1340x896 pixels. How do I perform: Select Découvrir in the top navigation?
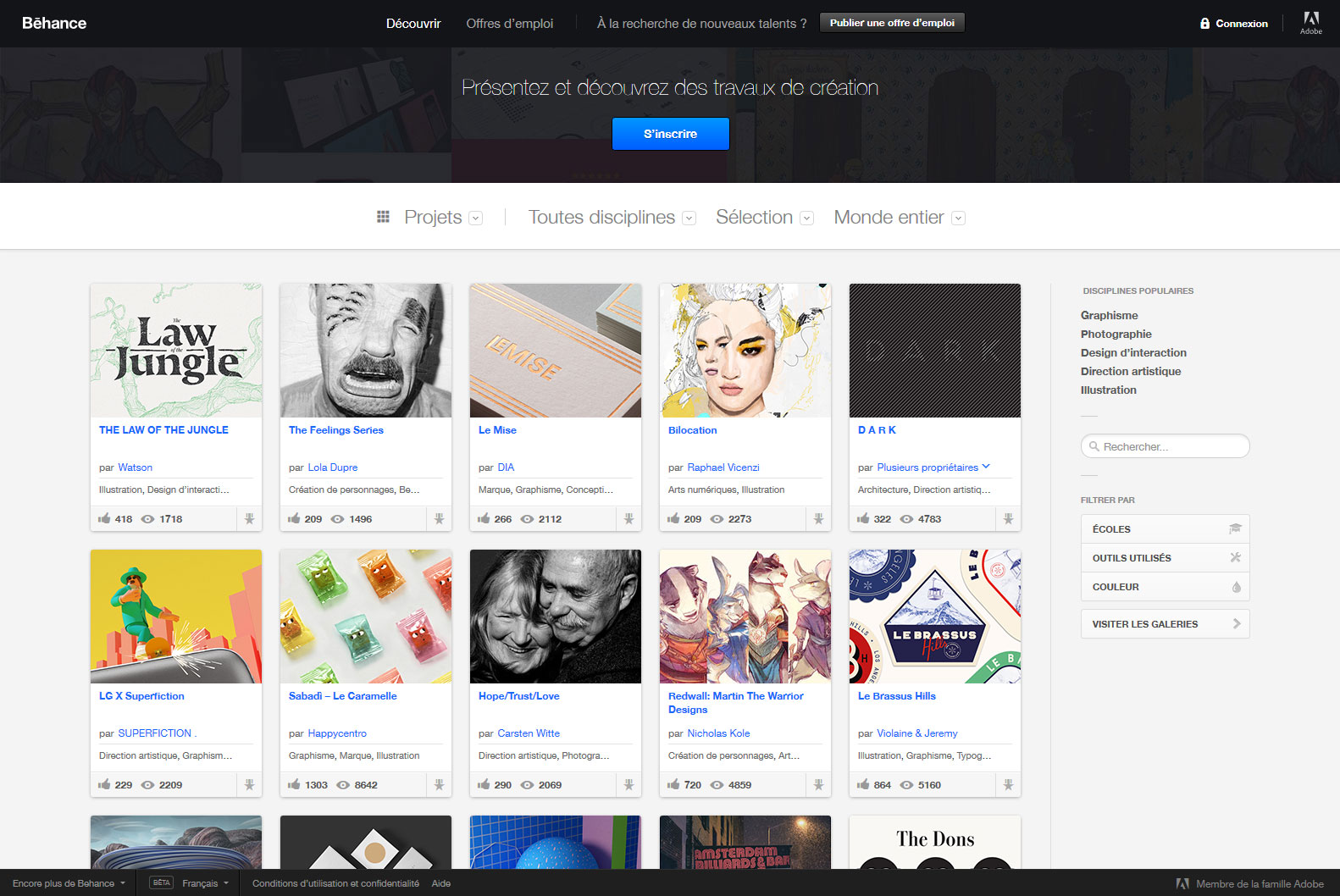point(413,24)
